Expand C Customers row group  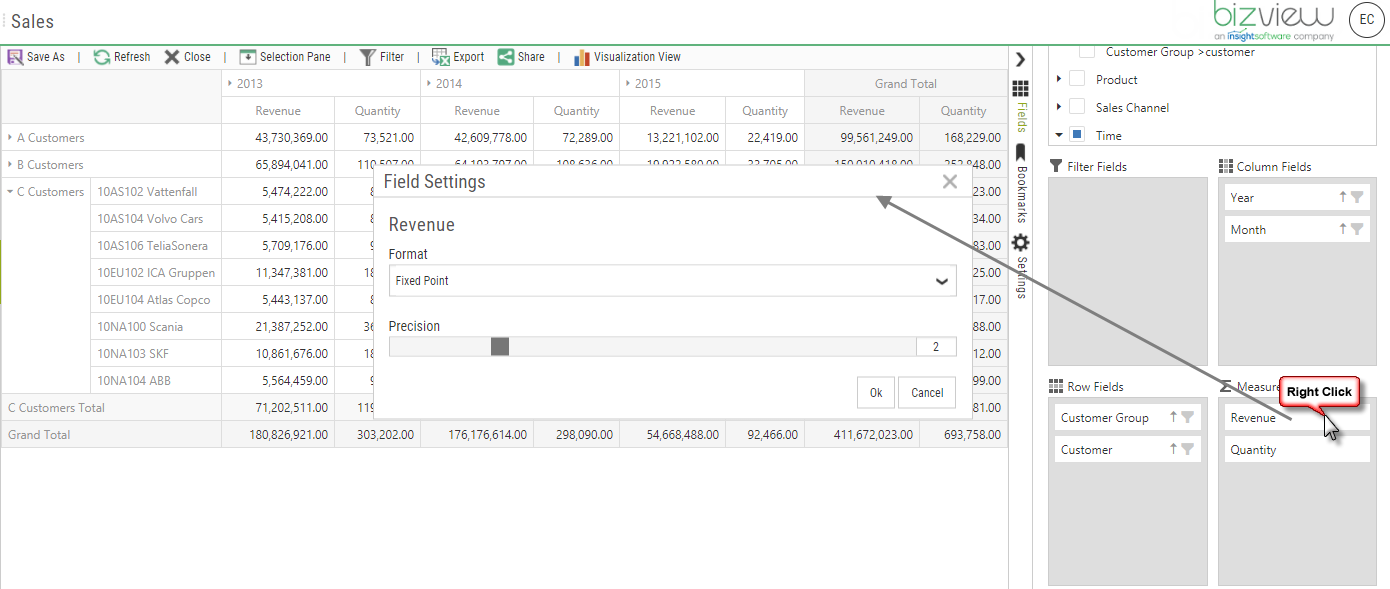pyautogui.click(x=10, y=191)
